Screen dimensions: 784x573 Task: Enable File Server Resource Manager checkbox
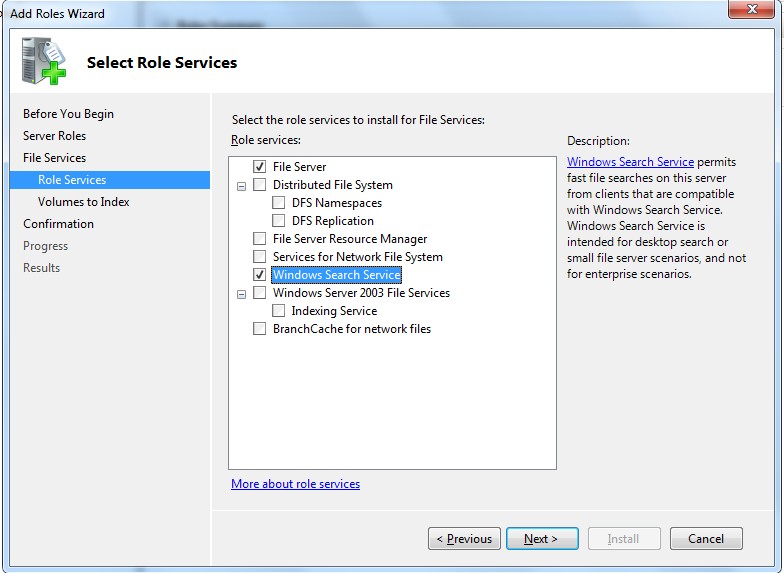click(x=260, y=238)
